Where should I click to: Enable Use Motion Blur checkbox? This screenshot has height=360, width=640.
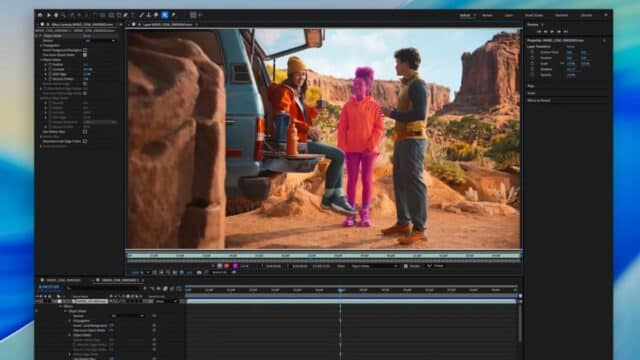85,132
